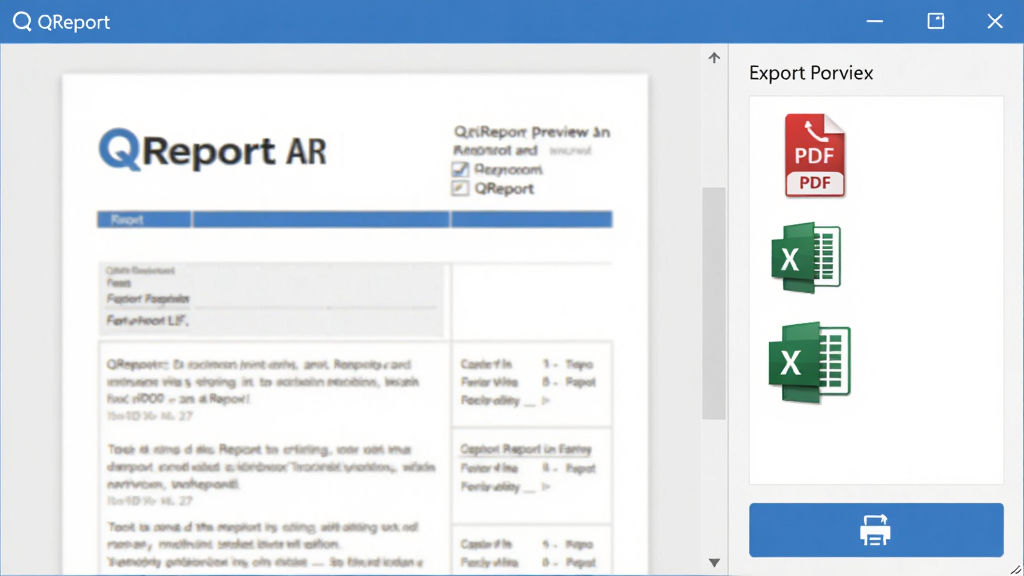Image resolution: width=1024 pixels, height=576 pixels.
Task: Close the QReport window
Action: 995,22
